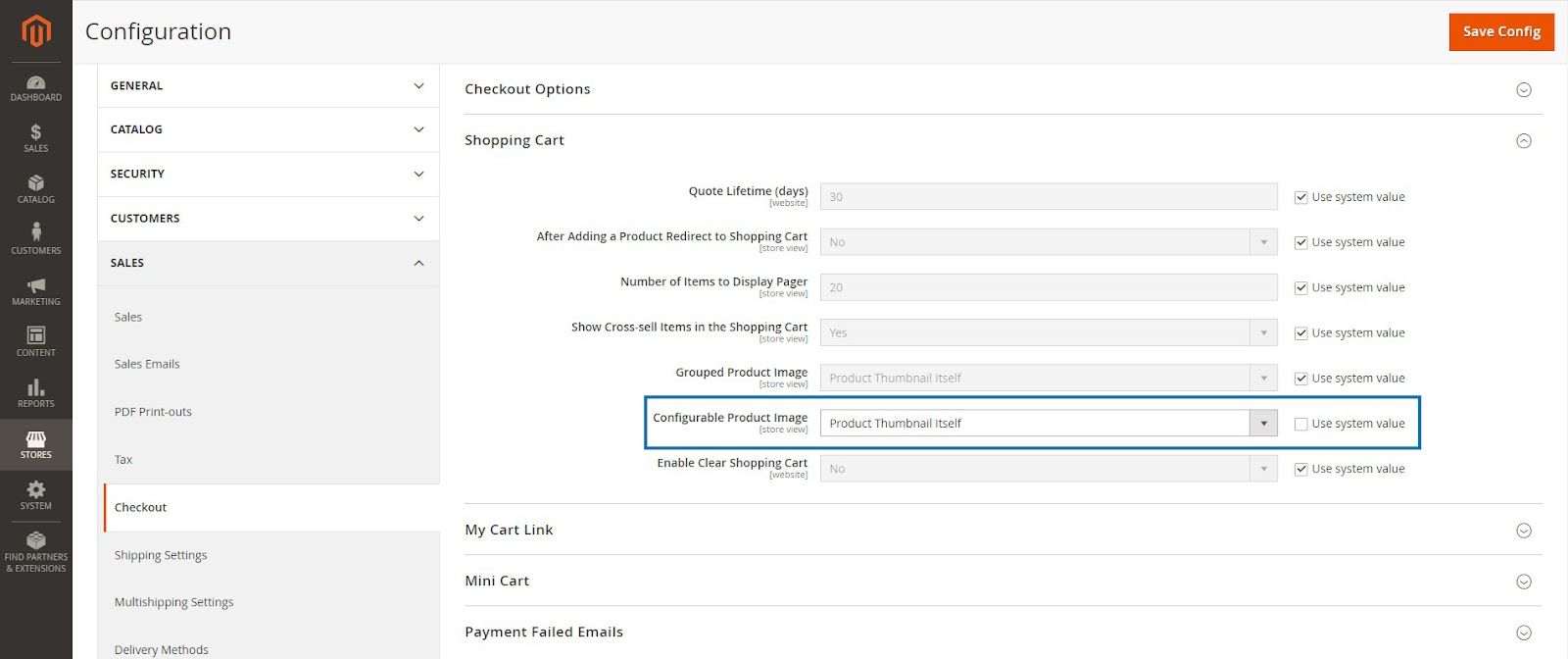Image resolution: width=1568 pixels, height=659 pixels.
Task: Expand the SECURITY config group
Action: [269, 174]
